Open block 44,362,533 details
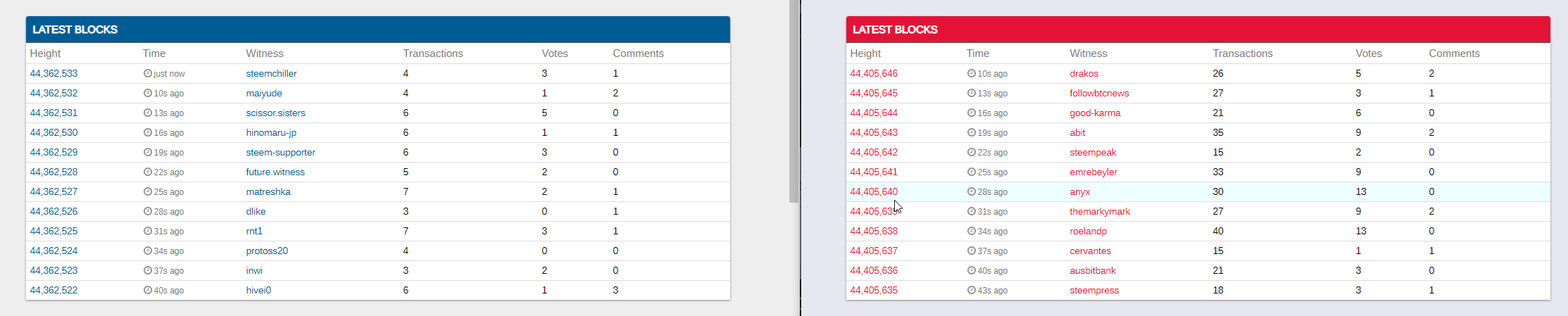 tap(54, 73)
